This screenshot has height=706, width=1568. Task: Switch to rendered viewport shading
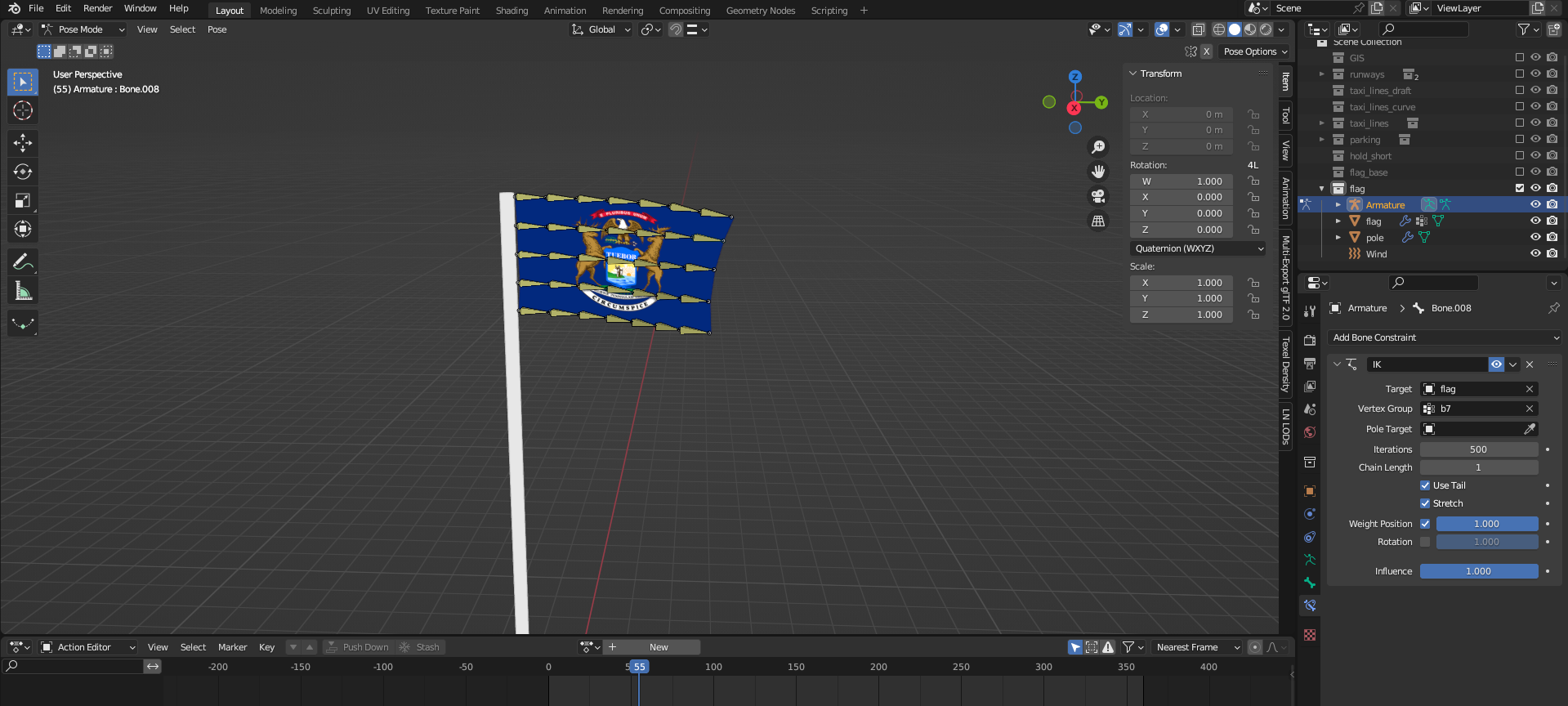(x=1266, y=29)
